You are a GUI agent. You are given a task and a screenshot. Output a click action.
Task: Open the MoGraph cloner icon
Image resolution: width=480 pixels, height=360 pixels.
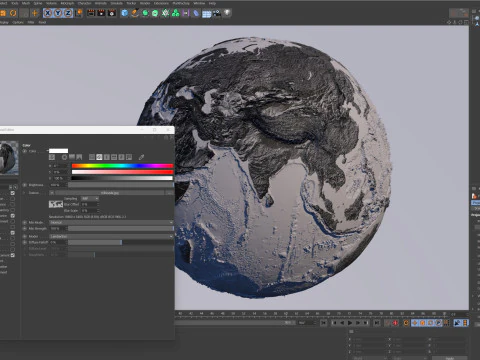(176, 13)
